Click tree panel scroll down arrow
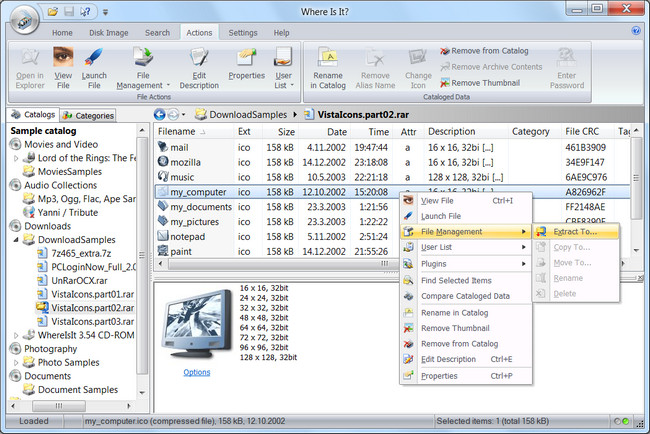The height and width of the screenshot is (434, 650). coord(142,393)
